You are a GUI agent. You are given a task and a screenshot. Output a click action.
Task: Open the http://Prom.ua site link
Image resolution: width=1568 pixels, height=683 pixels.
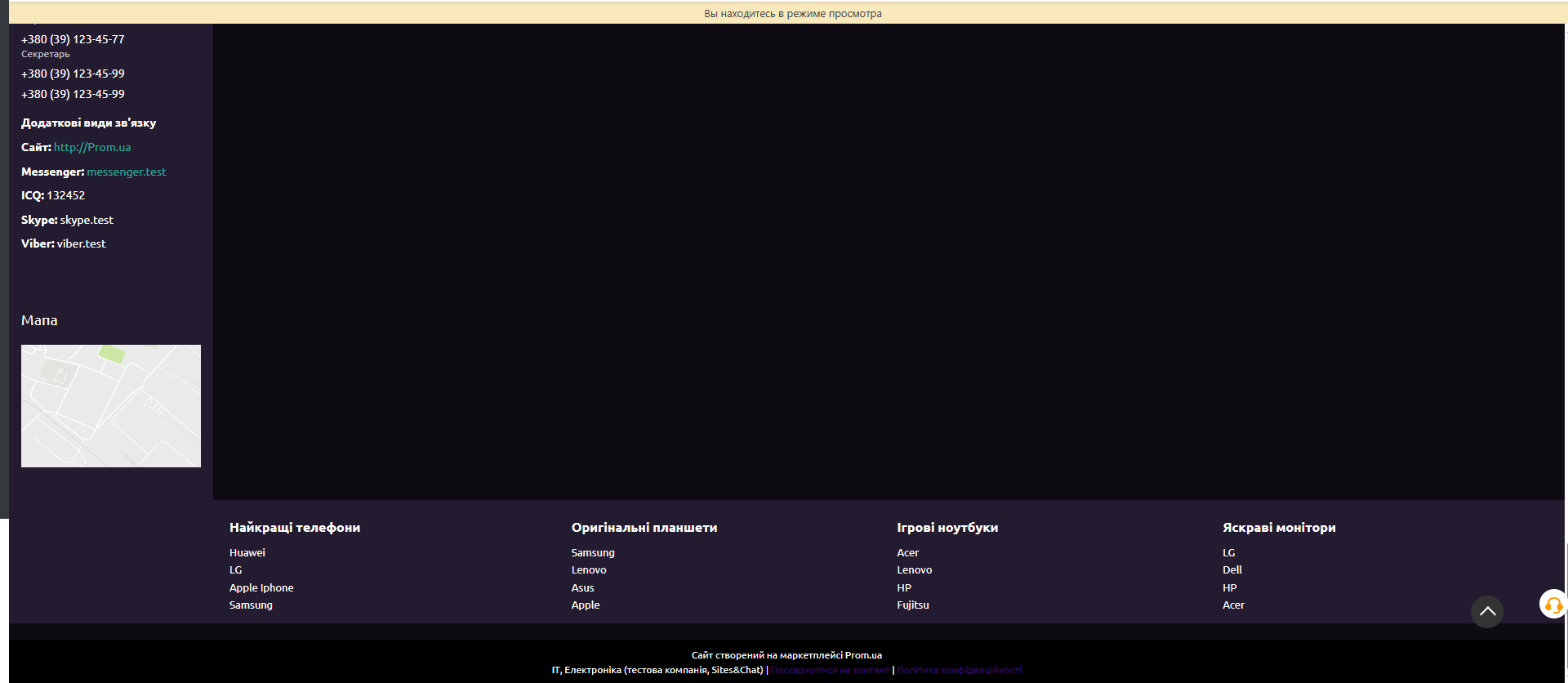click(x=92, y=147)
